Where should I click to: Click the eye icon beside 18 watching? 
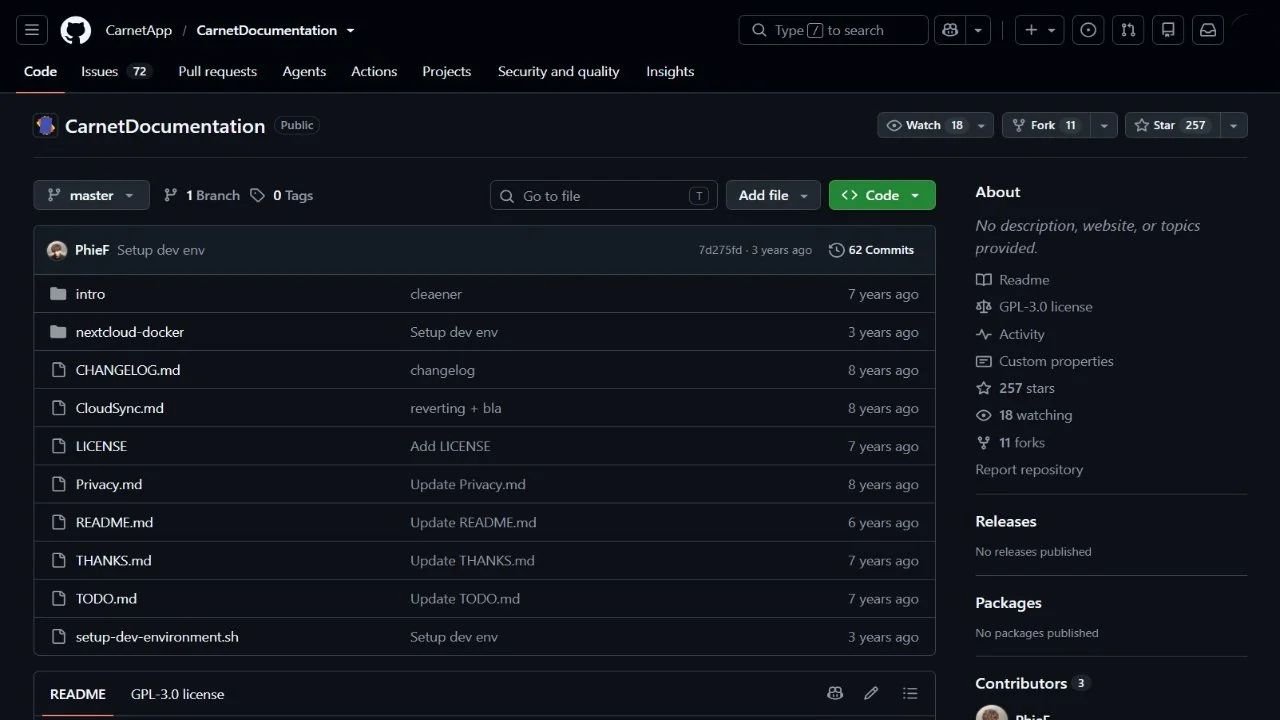coord(984,415)
